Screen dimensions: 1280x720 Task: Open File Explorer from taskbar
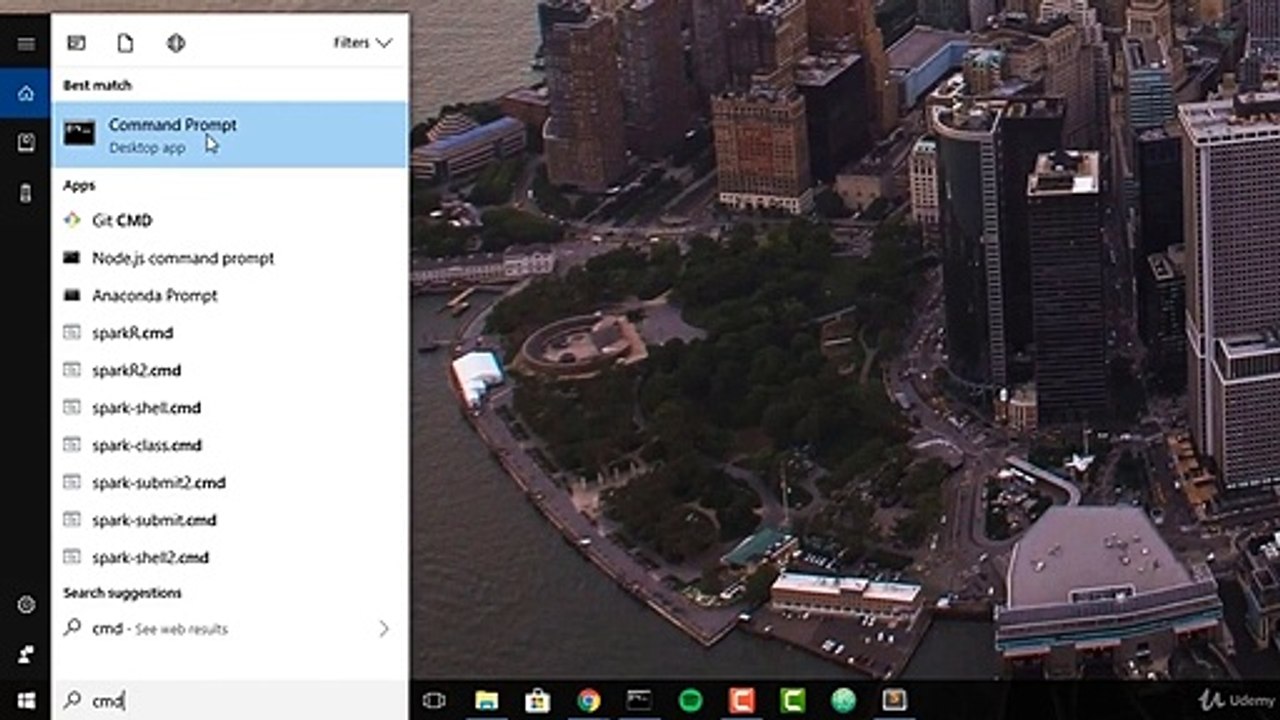(x=486, y=701)
